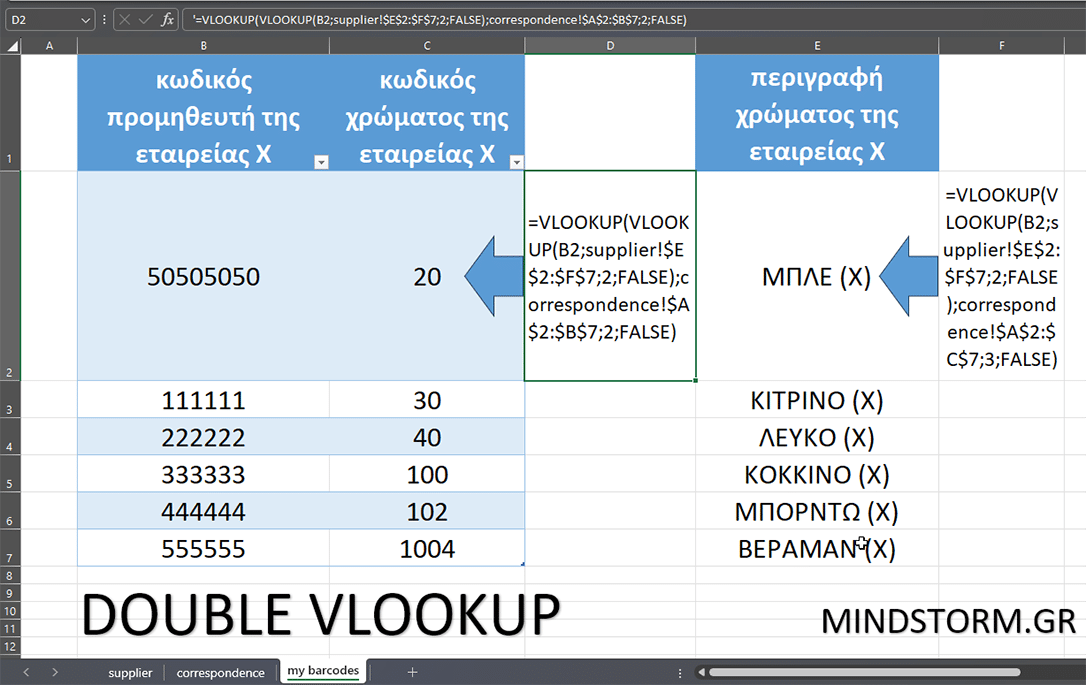Switch to the correspondence sheet tab
Viewport: 1086px width, 685px height.
[220, 673]
